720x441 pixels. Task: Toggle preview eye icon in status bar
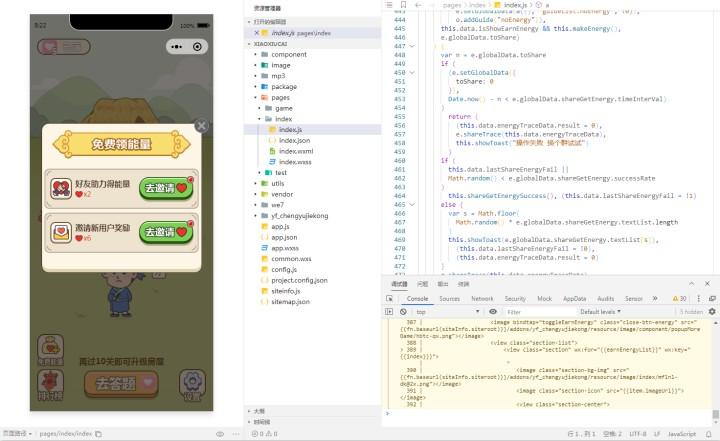coord(220,434)
